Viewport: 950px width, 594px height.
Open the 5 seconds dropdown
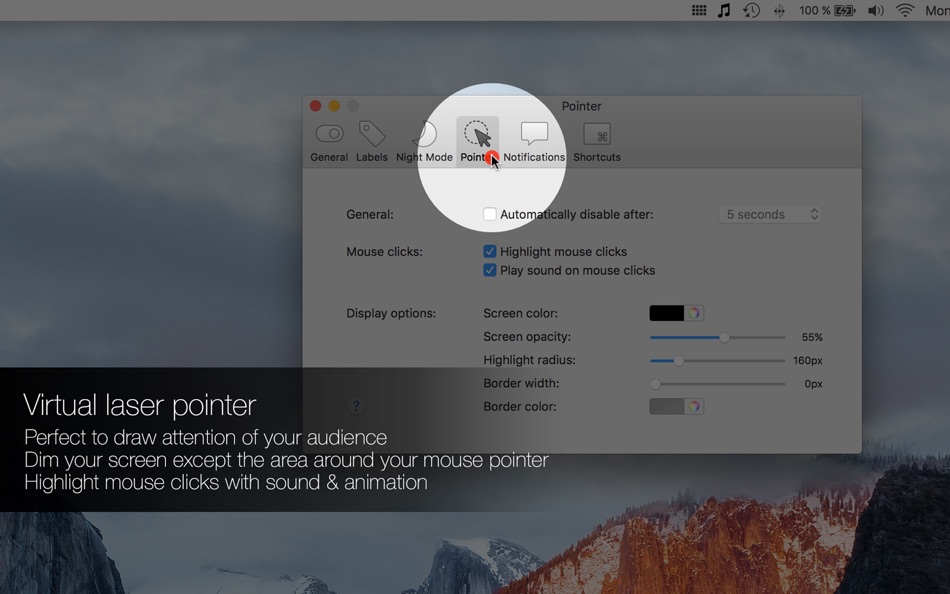click(x=771, y=214)
